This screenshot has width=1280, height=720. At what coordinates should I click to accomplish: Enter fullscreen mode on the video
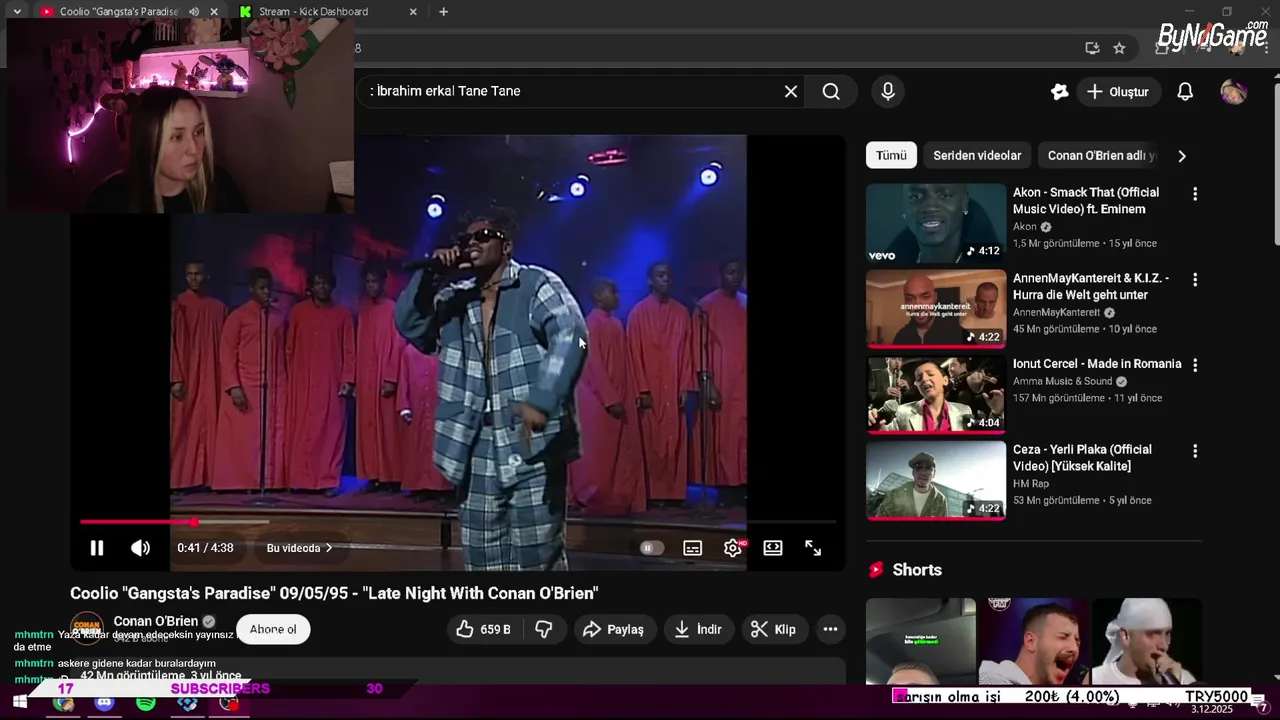[x=813, y=548]
